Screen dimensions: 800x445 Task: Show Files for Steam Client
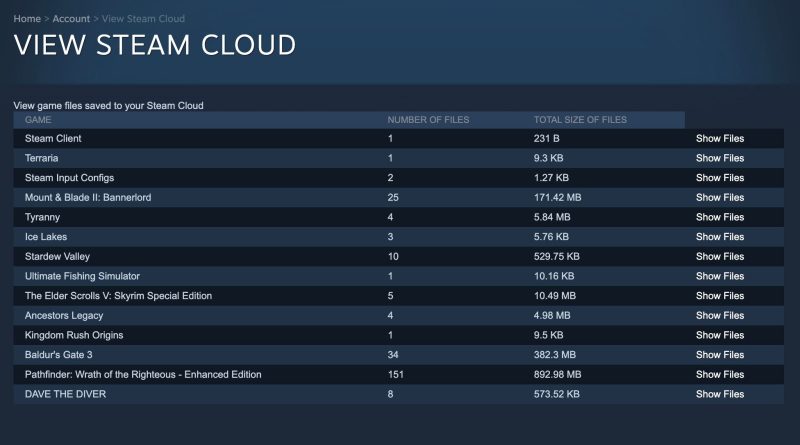click(720, 138)
